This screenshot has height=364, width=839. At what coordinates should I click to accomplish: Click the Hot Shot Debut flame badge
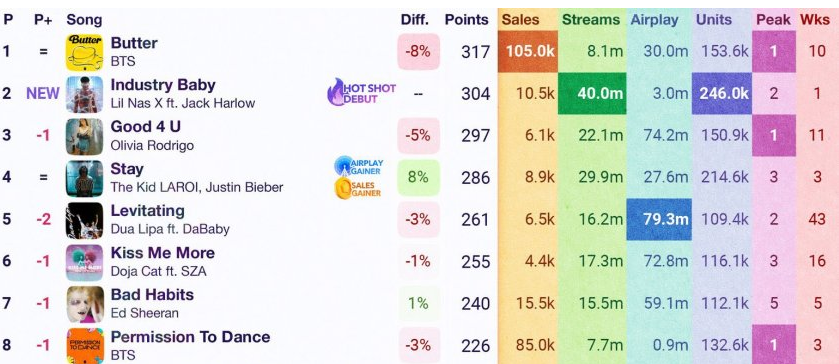pyautogui.click(x=362, y=92)
